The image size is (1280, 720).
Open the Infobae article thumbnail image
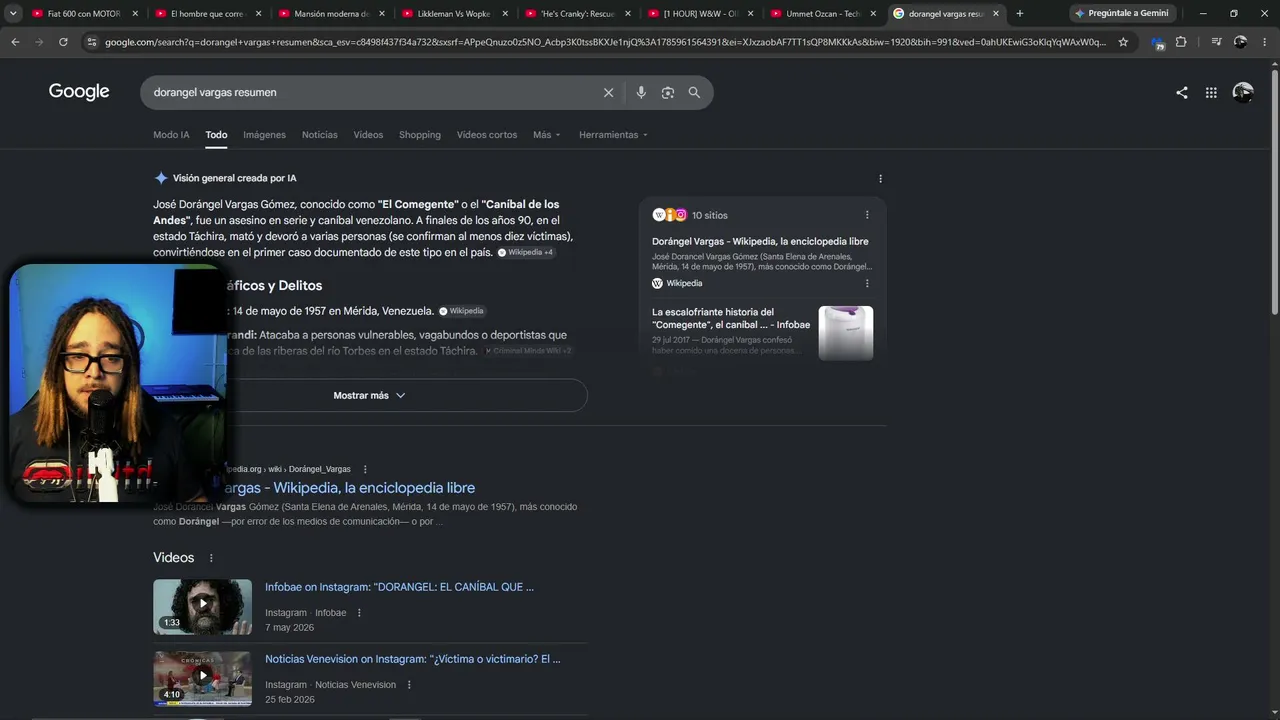pyautogui.click(x=846, y=333)
